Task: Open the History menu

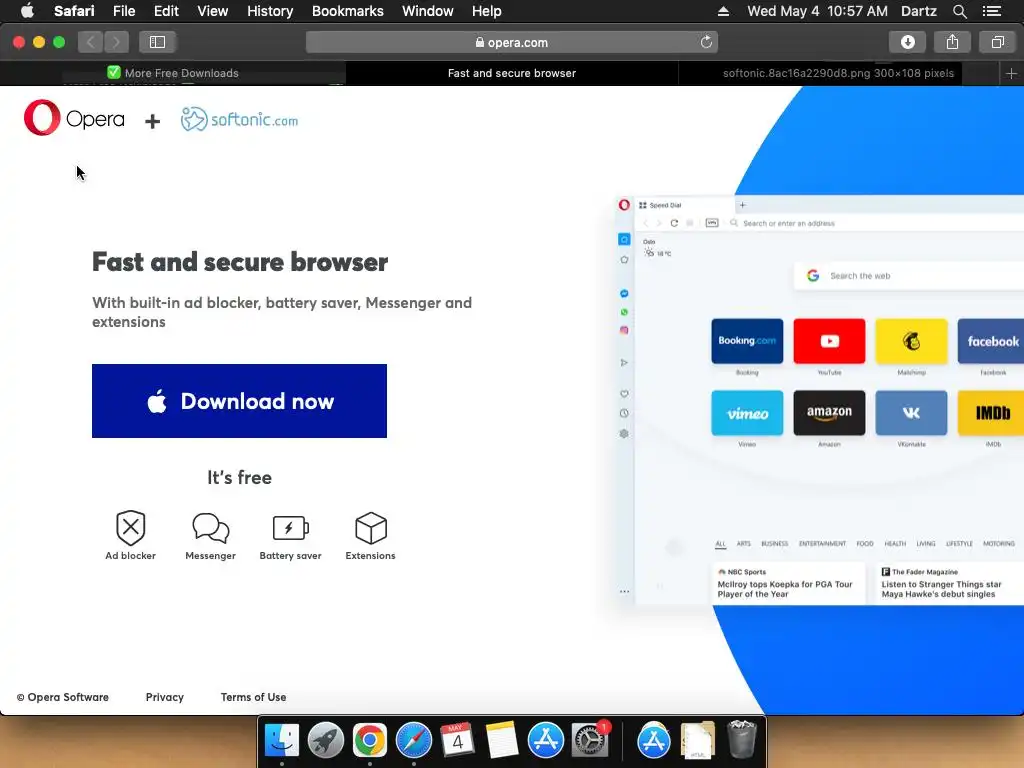Action: point(270,11)
